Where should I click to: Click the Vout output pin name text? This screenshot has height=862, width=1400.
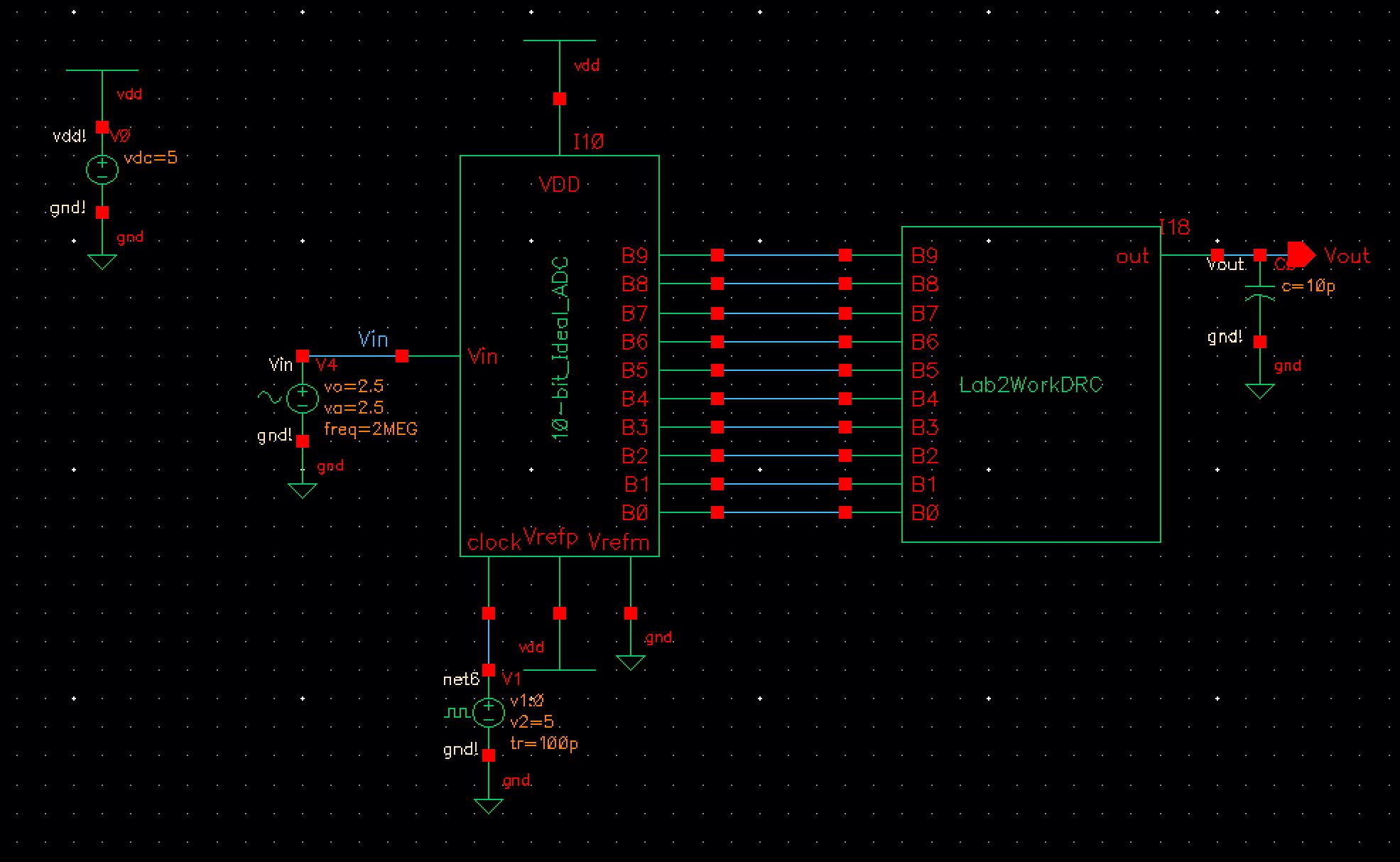coord(1347,256)
